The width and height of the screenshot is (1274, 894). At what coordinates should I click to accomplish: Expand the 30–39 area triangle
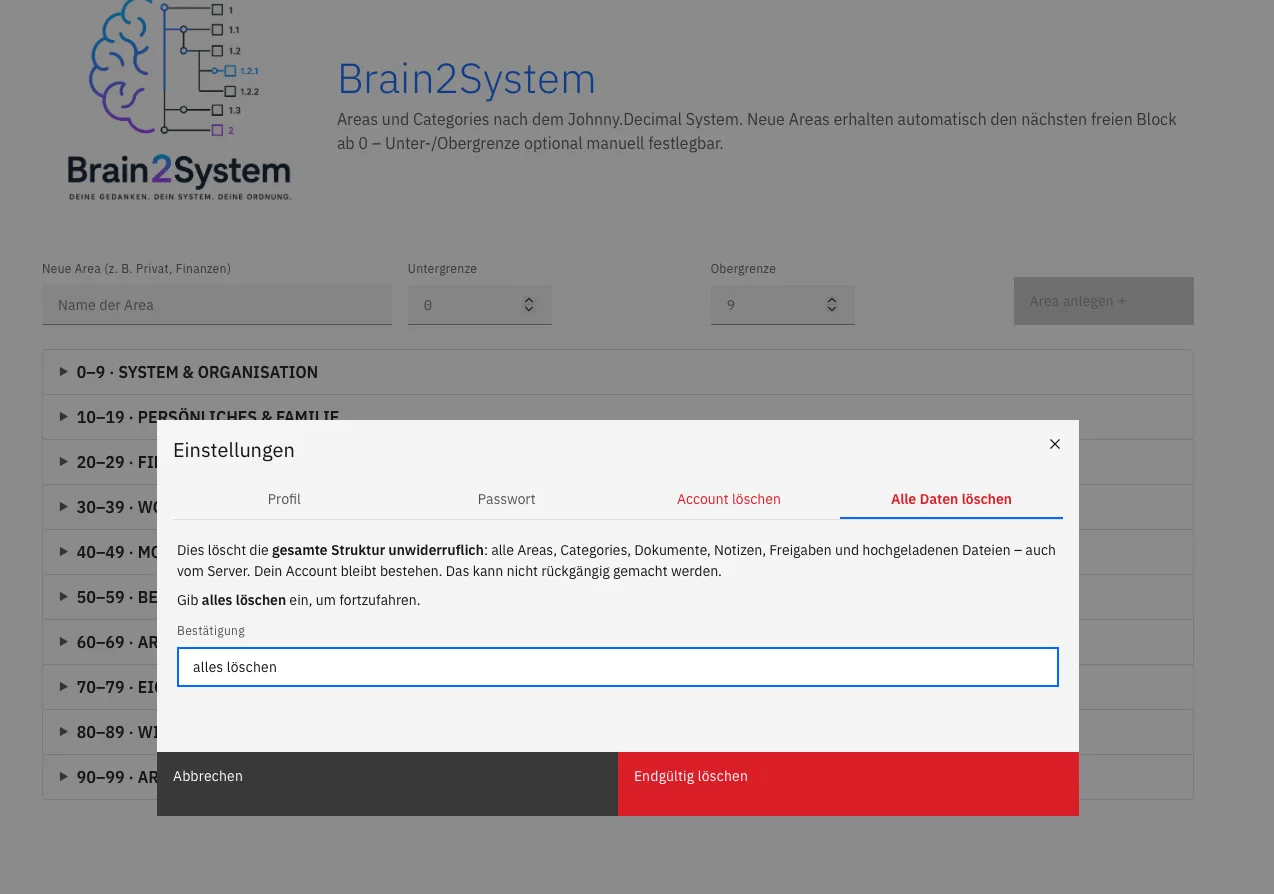click(x=64, y=507)
